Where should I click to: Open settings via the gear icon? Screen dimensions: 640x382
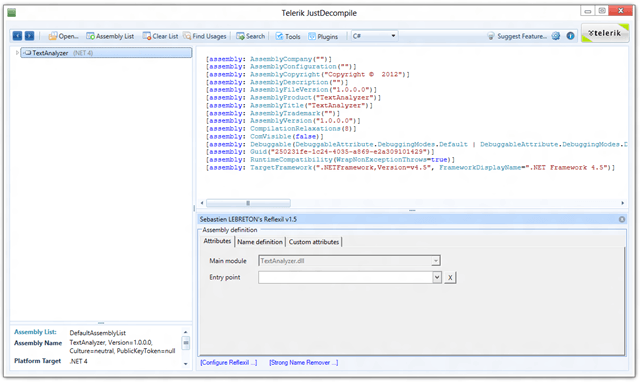[x=556, y=36]
